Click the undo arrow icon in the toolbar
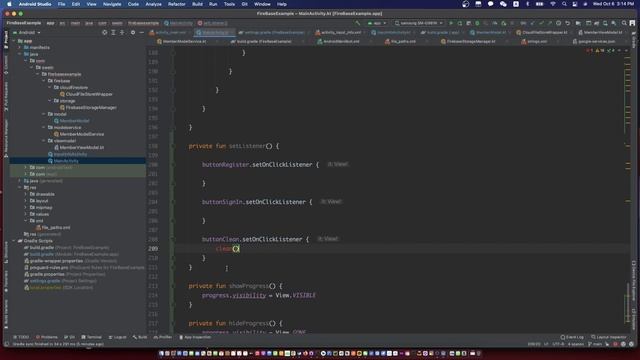640x360 pixels. click(x=567, y=23)
